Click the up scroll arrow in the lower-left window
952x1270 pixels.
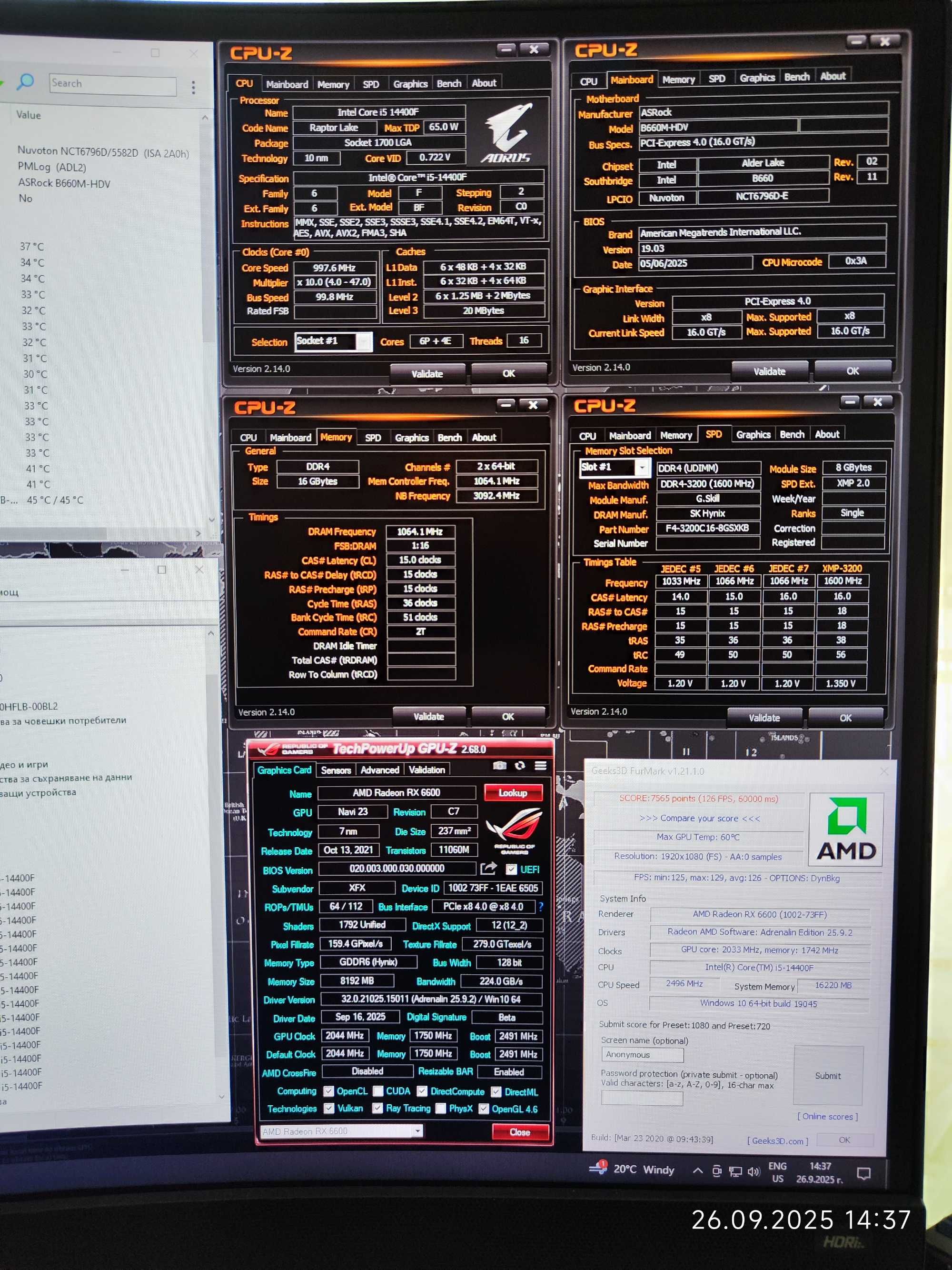pyautogui.click(x=210, y=633)
